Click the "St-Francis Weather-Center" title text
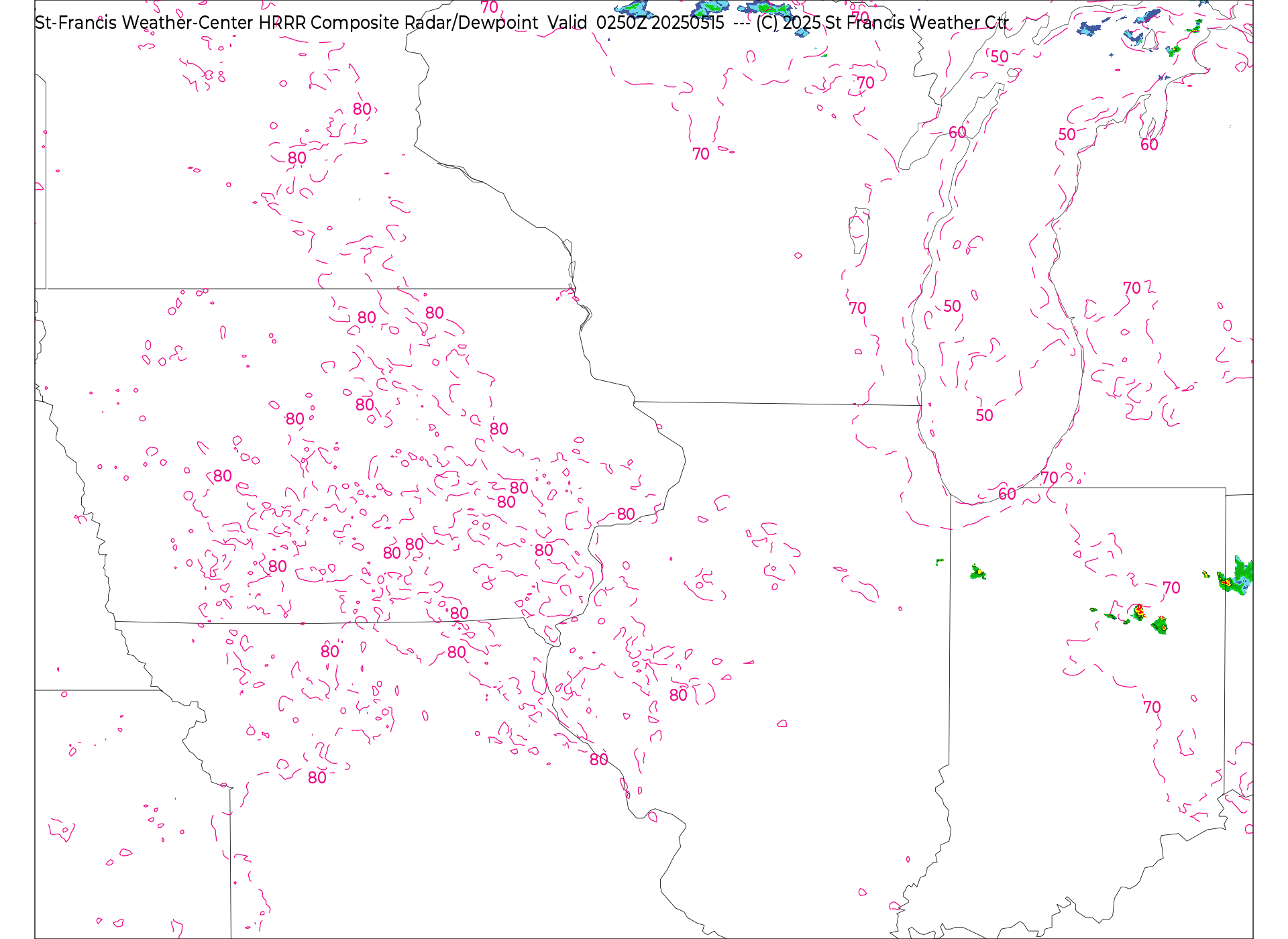The width and height of the screenshot is (1288, 939). pos(144,23)
